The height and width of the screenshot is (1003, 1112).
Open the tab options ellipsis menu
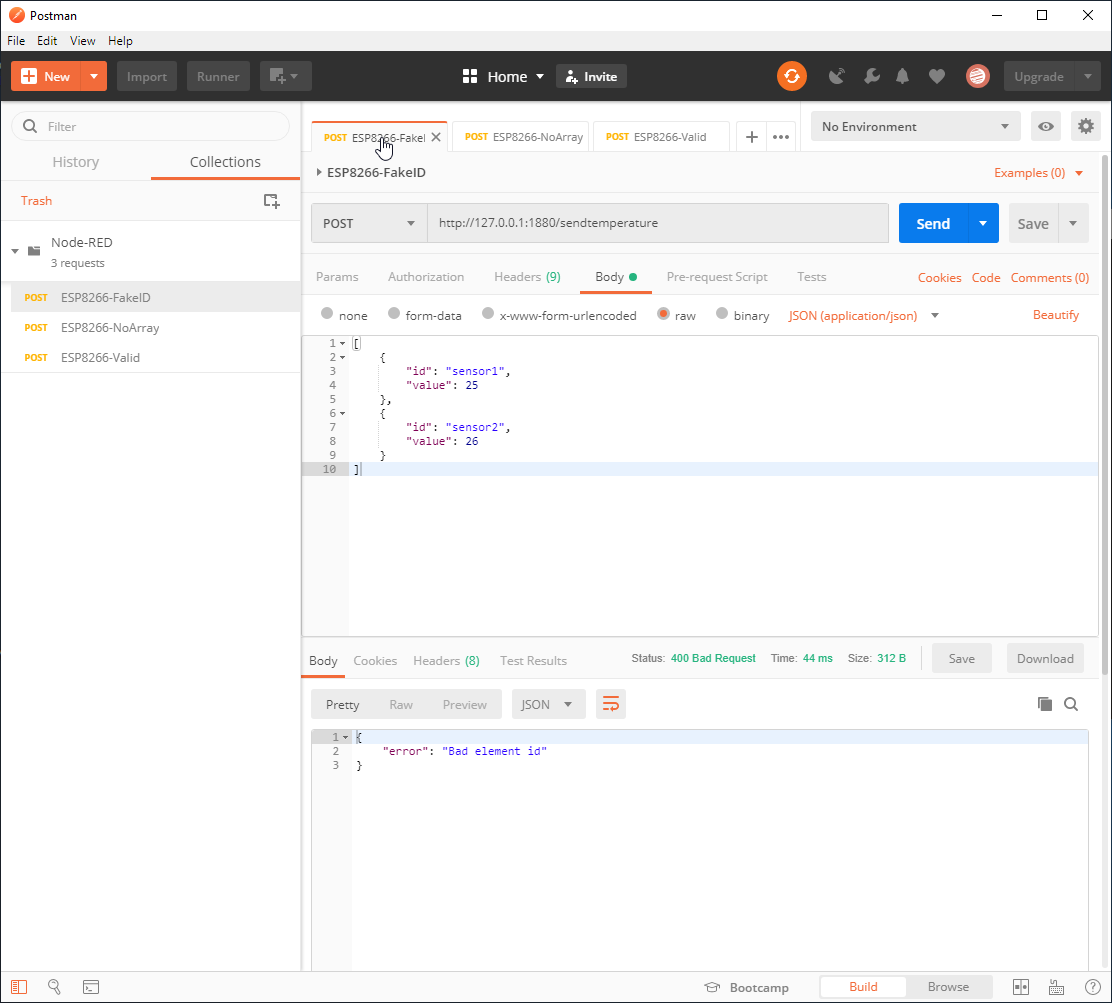tap(781, 137)
